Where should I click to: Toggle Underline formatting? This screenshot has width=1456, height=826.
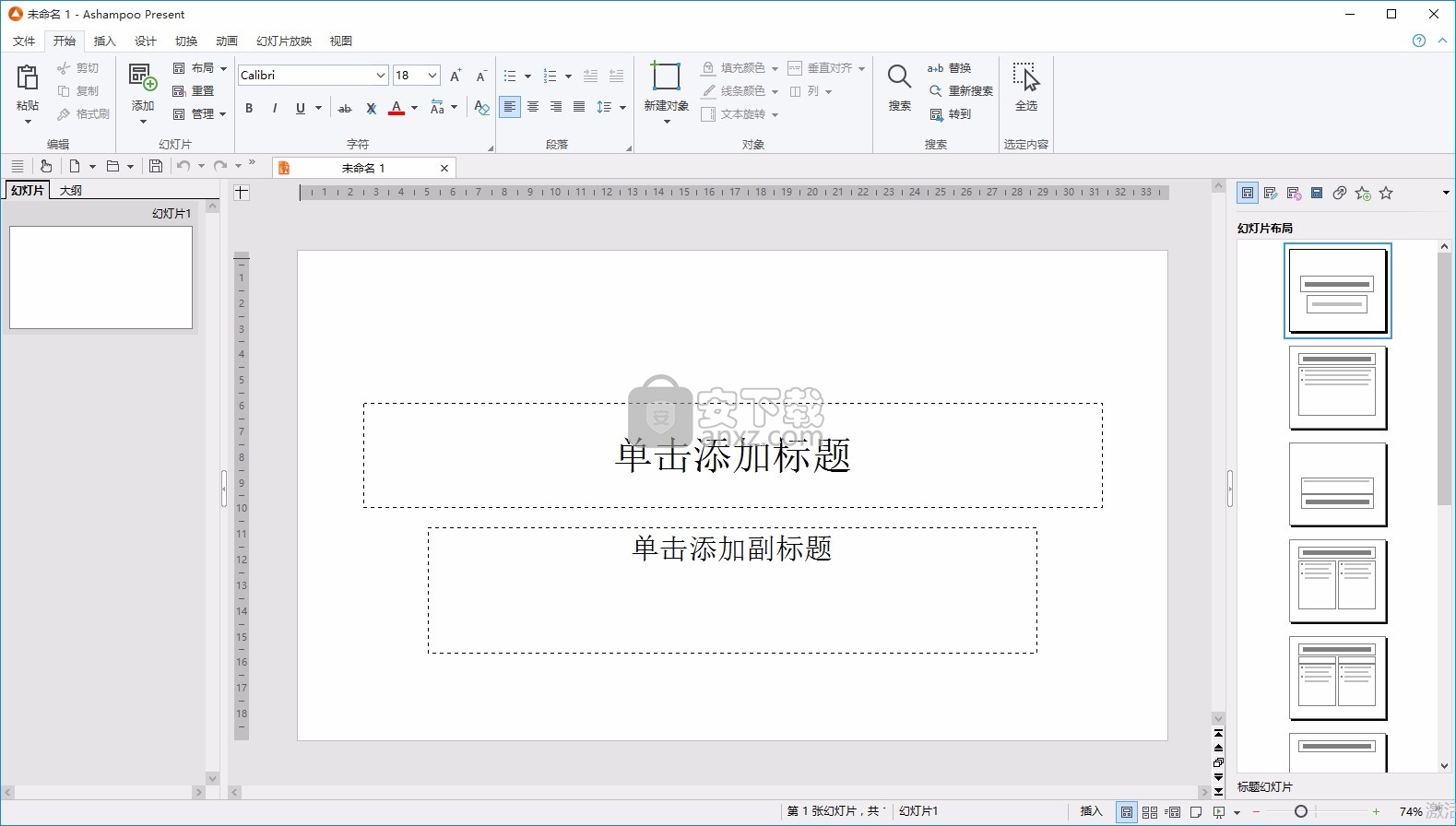click(x=301, y=108)
